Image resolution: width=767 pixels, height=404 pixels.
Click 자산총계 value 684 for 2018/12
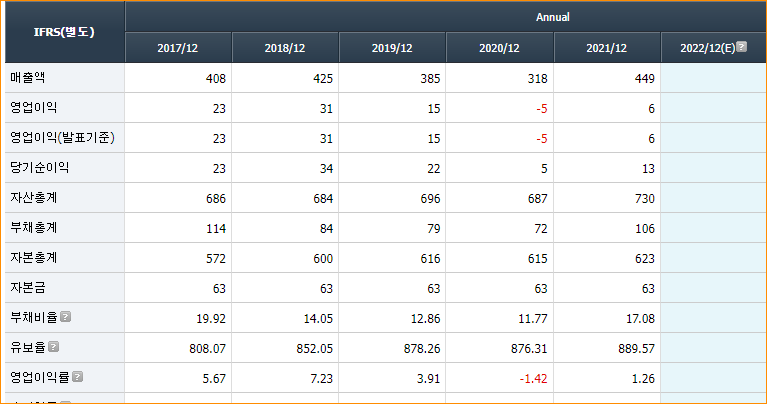[x=323, y=199]
